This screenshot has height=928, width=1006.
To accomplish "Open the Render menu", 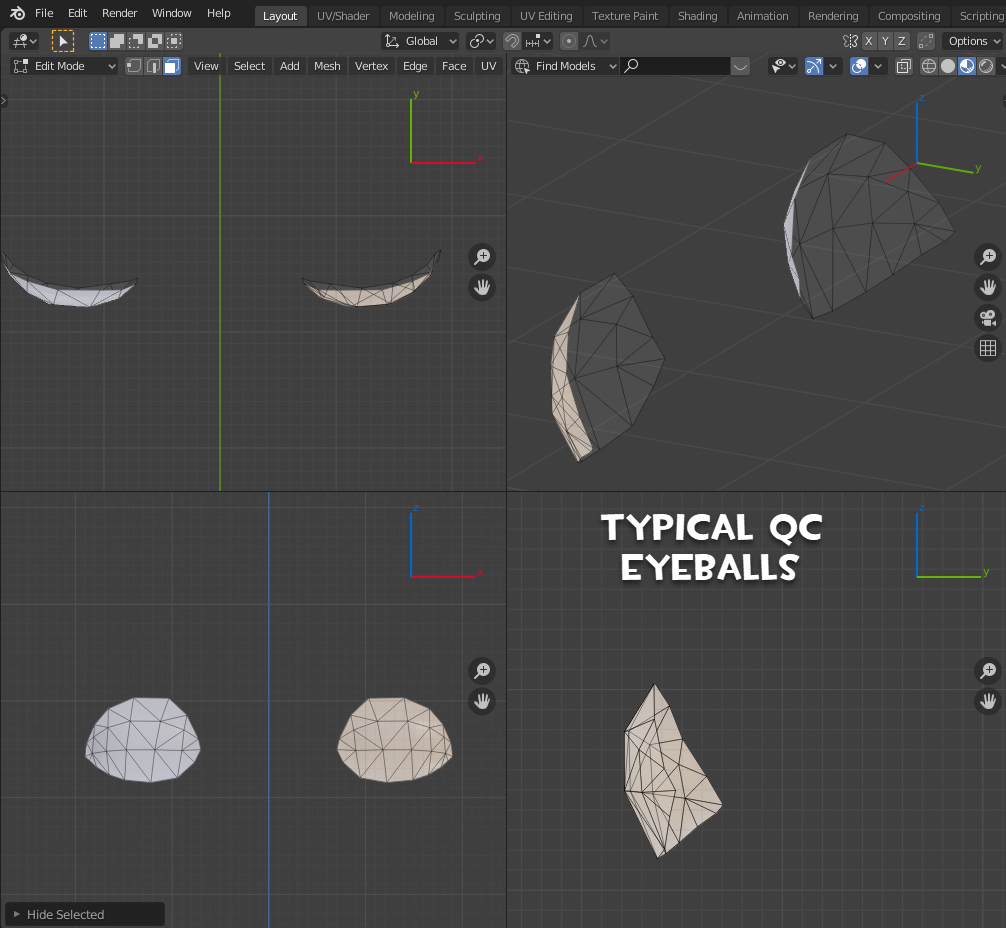I will tap(120, 14).
